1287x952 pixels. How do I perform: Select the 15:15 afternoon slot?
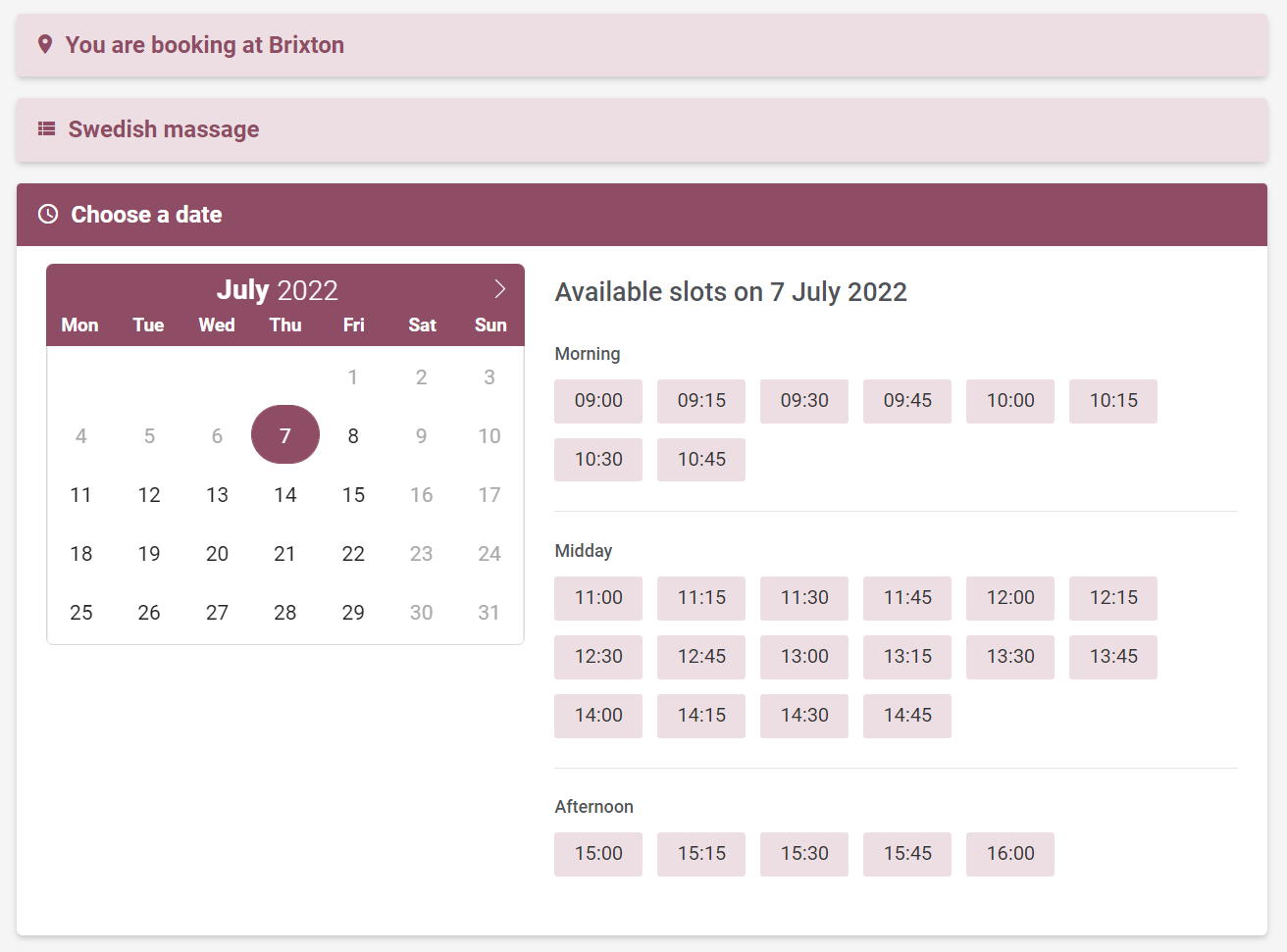click(701, 854)
